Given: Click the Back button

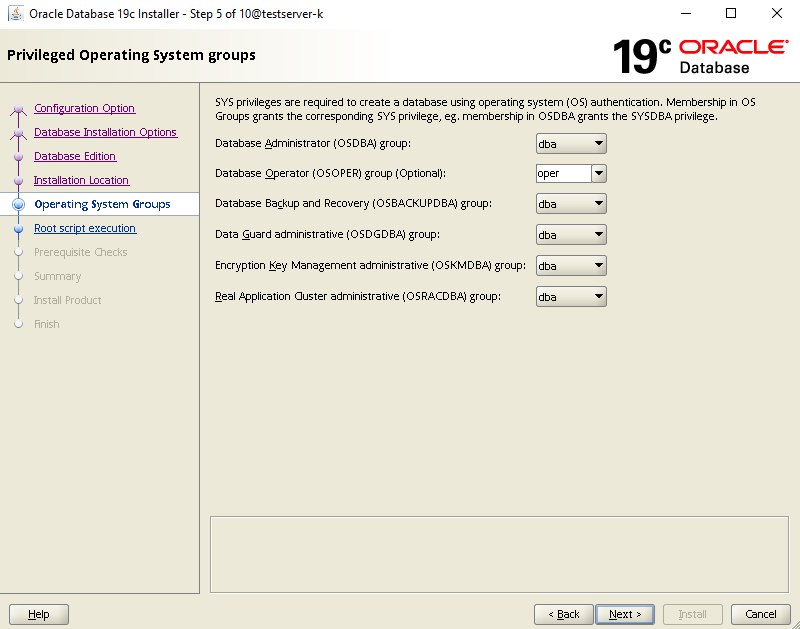Looking at the screenshot, I should [x=564, y=614].
